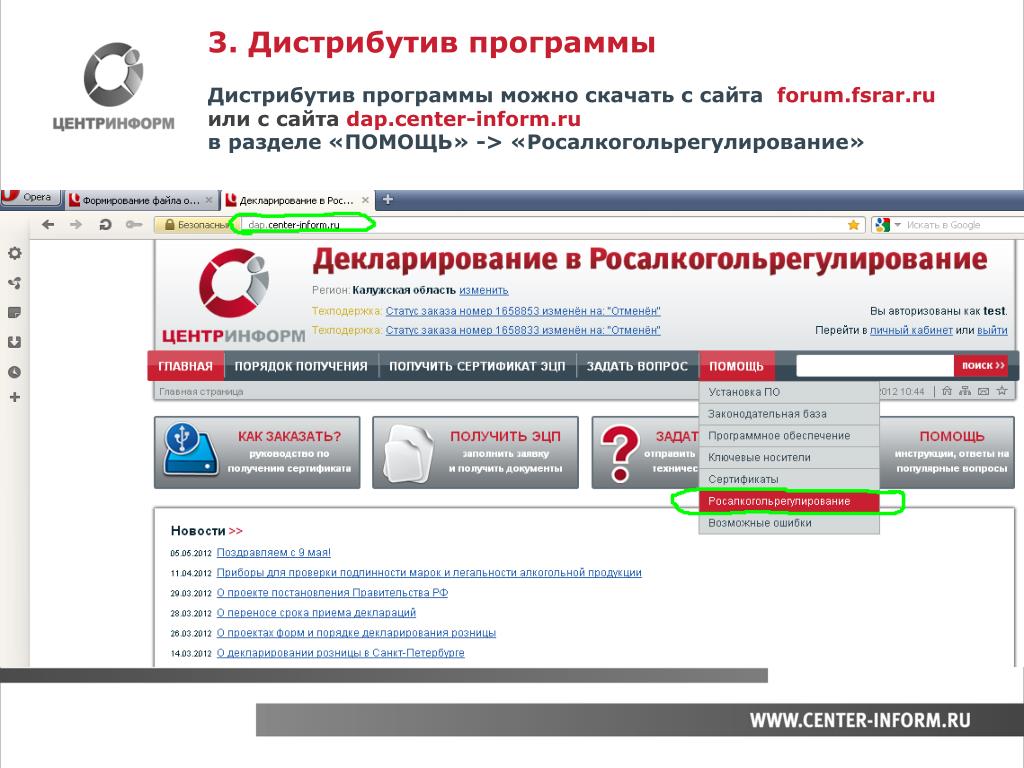Open the Google search engine dropdown arrow

897,225
